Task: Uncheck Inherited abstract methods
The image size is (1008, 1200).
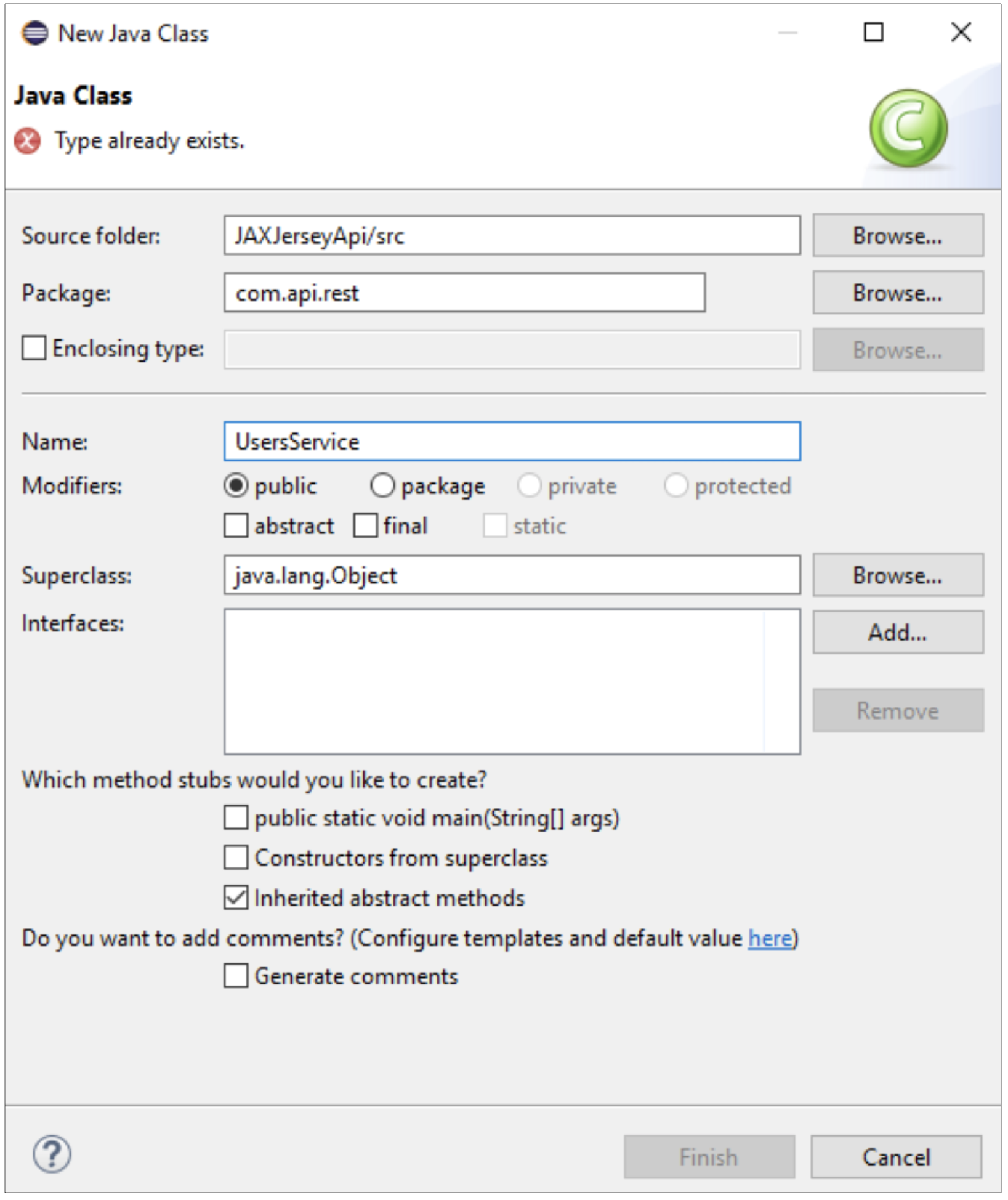Action: tap(236, 898)
